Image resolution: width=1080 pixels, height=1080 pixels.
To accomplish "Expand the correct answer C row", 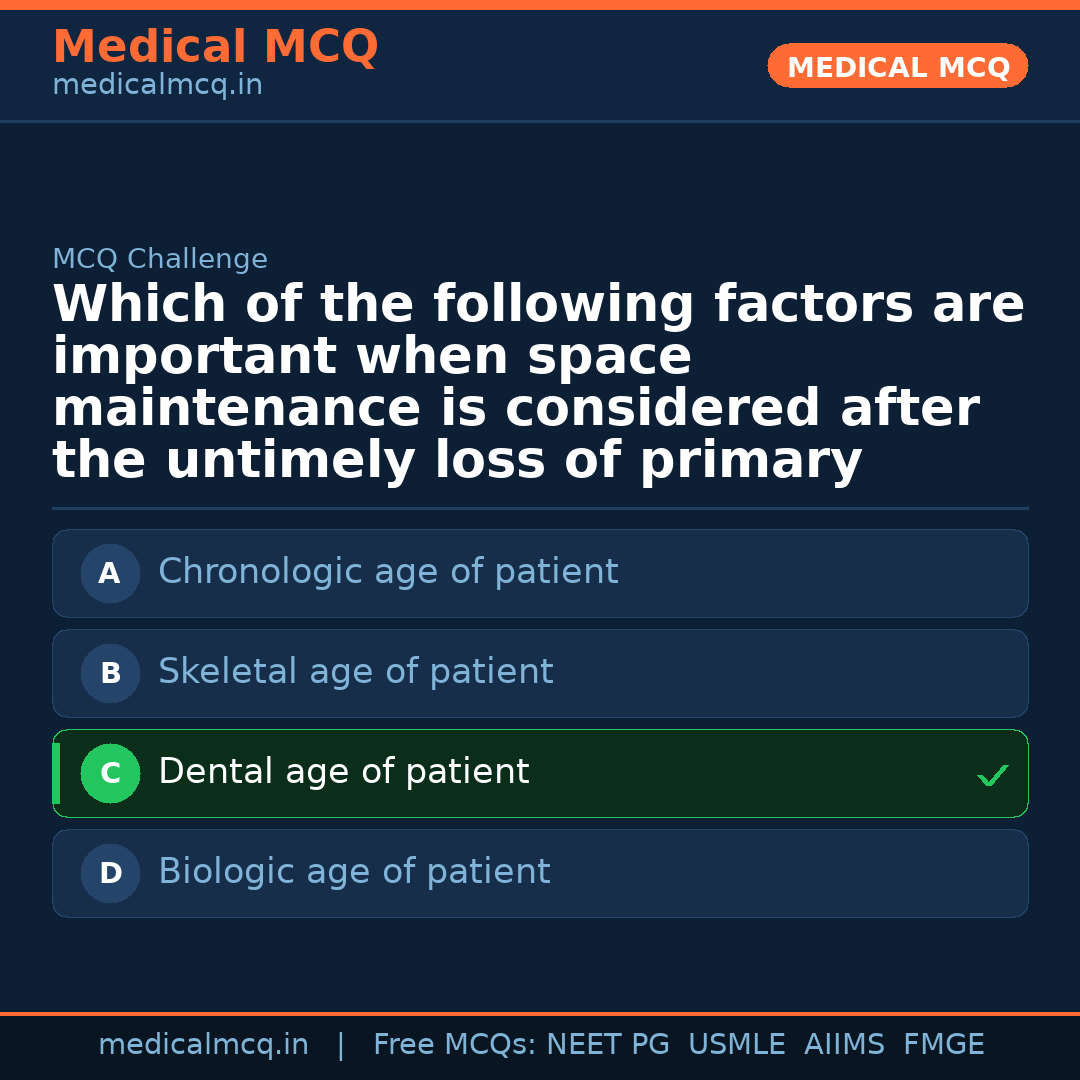I will point(540,773).
